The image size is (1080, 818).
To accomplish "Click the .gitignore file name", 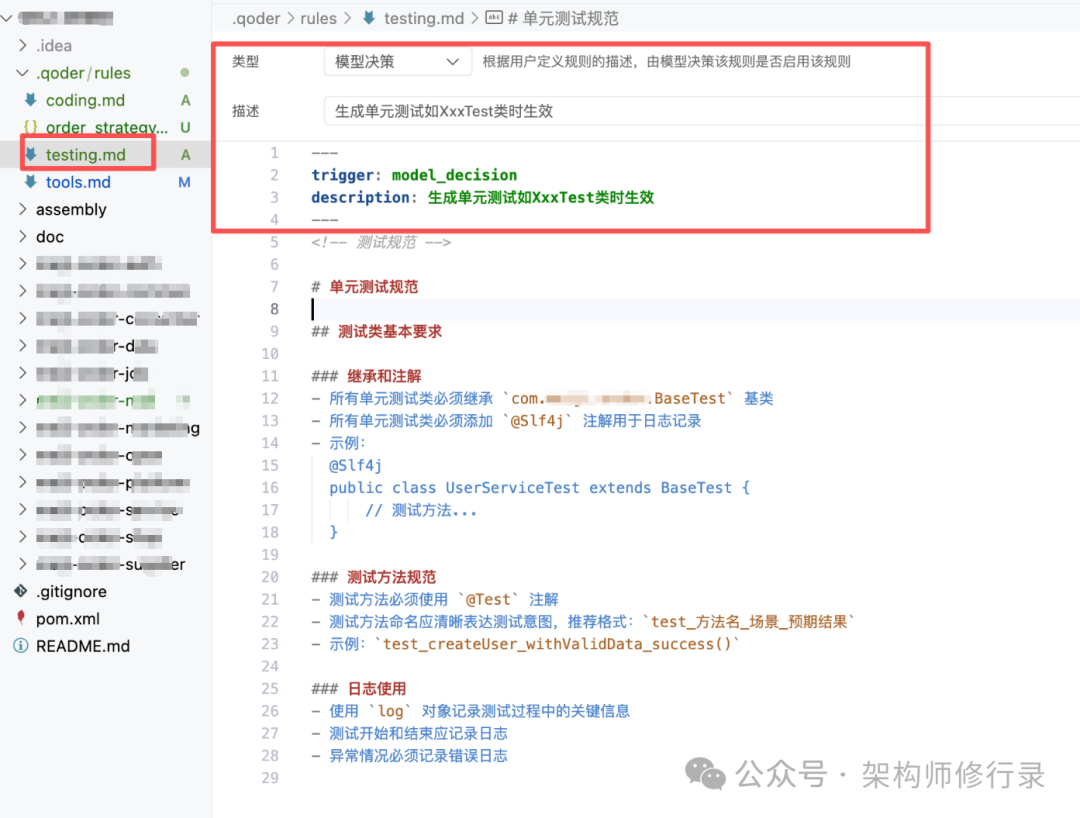I will 71,591.
